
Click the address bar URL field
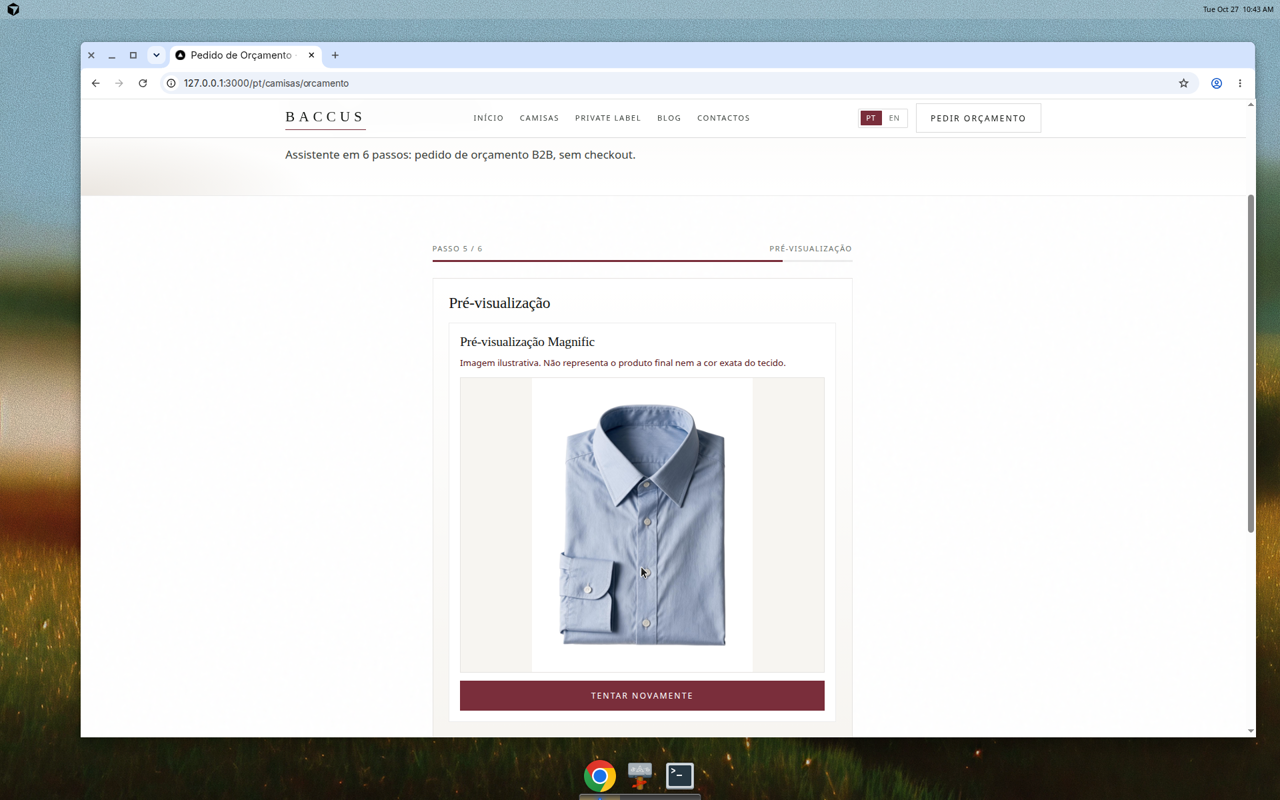pos(670,83)
